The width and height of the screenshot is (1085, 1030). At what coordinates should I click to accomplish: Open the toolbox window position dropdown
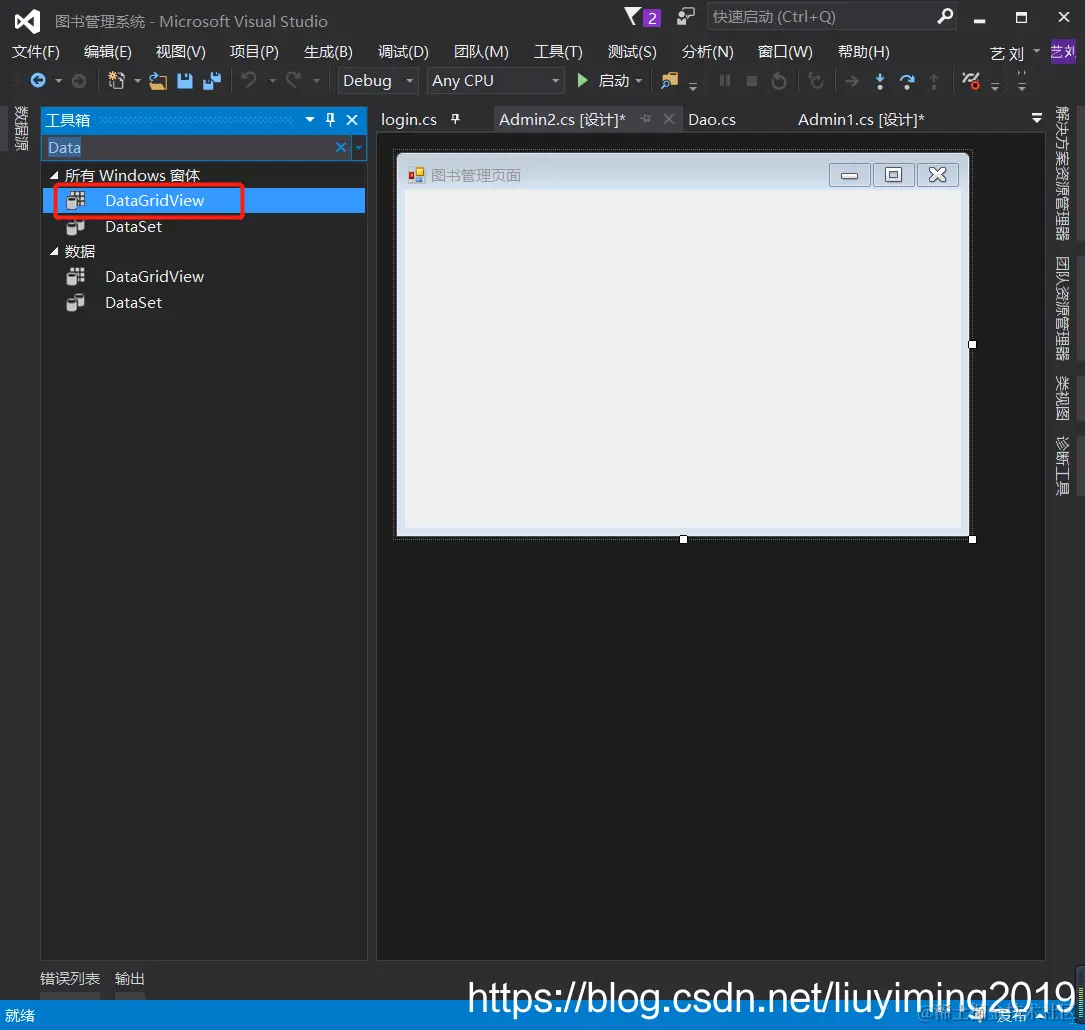point(309,120)
